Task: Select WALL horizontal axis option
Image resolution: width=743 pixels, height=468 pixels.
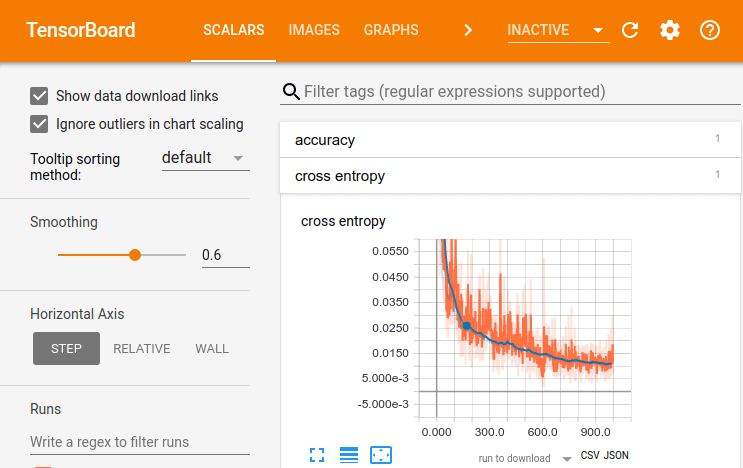Action: (x=212, y=349)
